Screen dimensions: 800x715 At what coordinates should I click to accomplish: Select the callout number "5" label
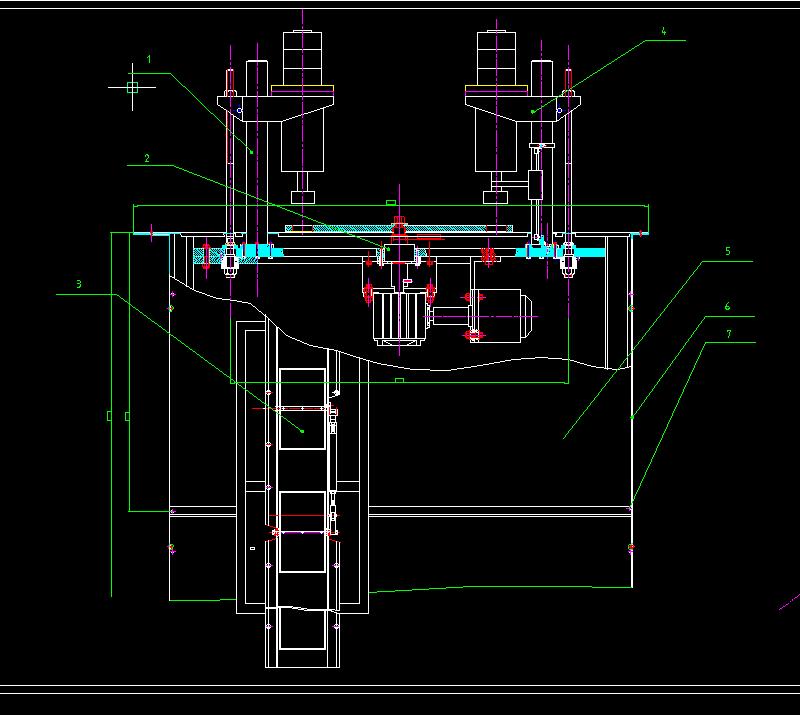(x=728, y=251)
